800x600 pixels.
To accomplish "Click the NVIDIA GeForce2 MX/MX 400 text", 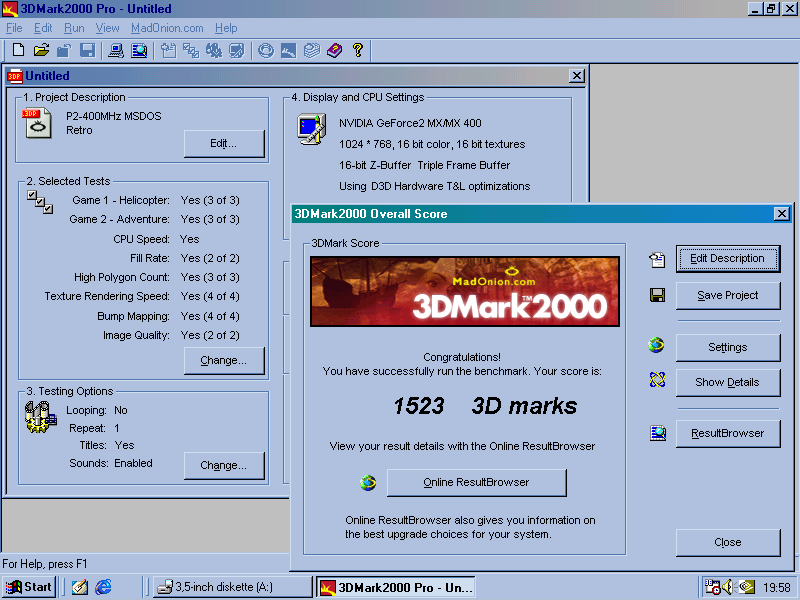I will point(410,123).
